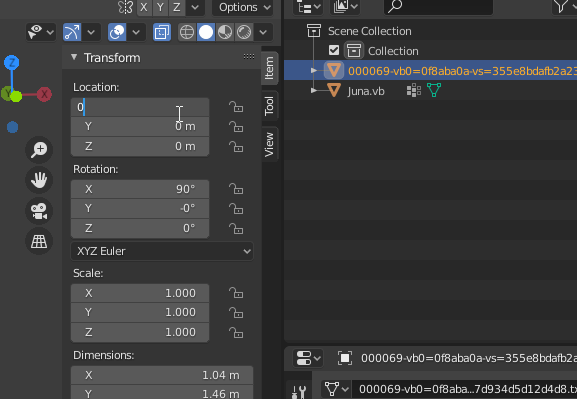Viewport: 577px width, 399px height.
Task: Open the XYZ Euler rotation mode dropdown
Action: 162,251
